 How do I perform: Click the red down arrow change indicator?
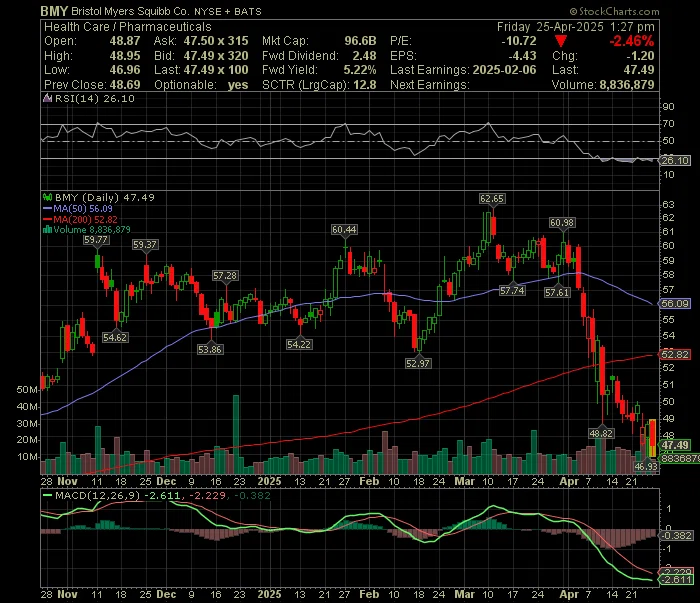(x=561, y=42)
